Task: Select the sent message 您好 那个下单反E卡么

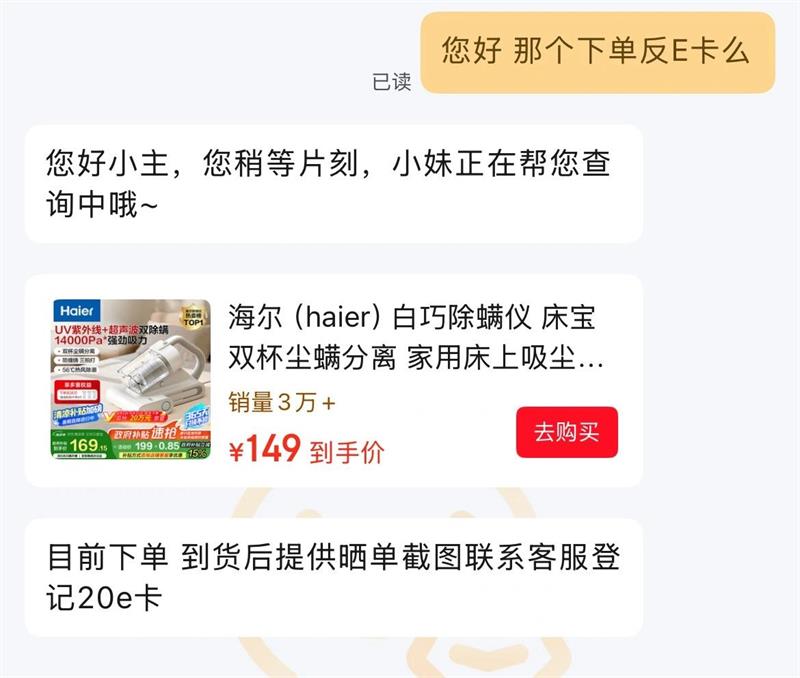Action: pyautogui.click(x=597, y=53)
